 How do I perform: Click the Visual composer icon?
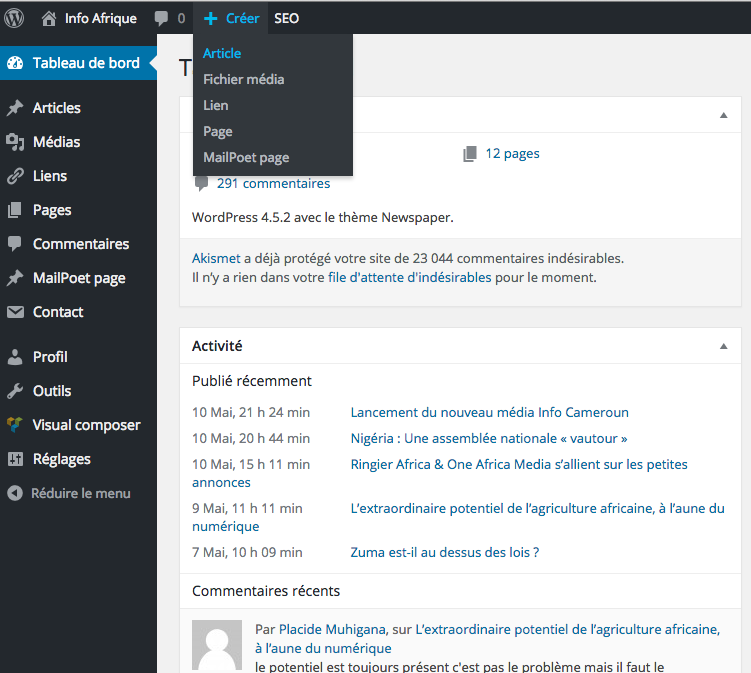(x=15, y=425)
